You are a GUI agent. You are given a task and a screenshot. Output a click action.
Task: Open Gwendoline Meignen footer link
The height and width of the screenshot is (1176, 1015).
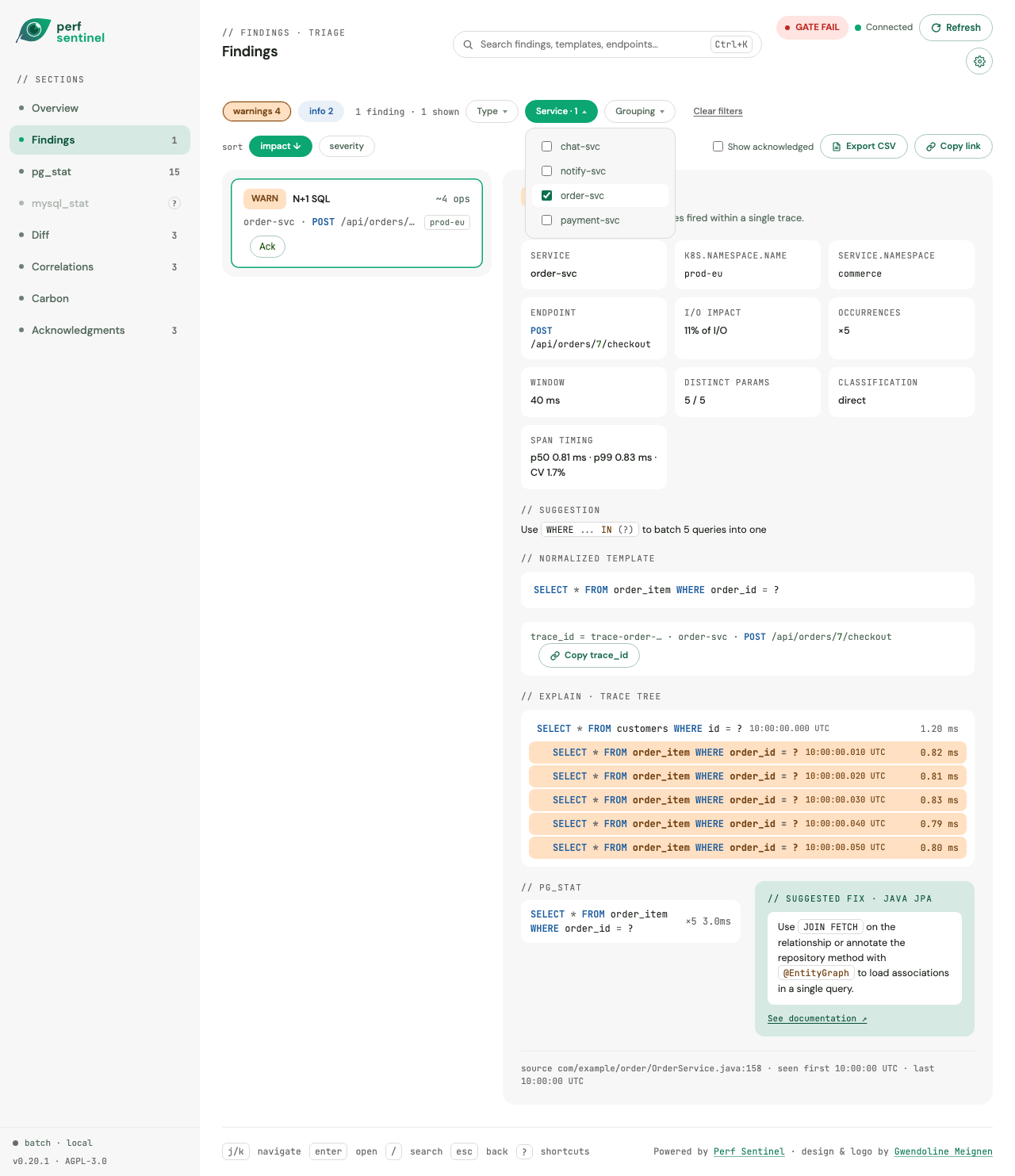click(x=943, y=1151)
